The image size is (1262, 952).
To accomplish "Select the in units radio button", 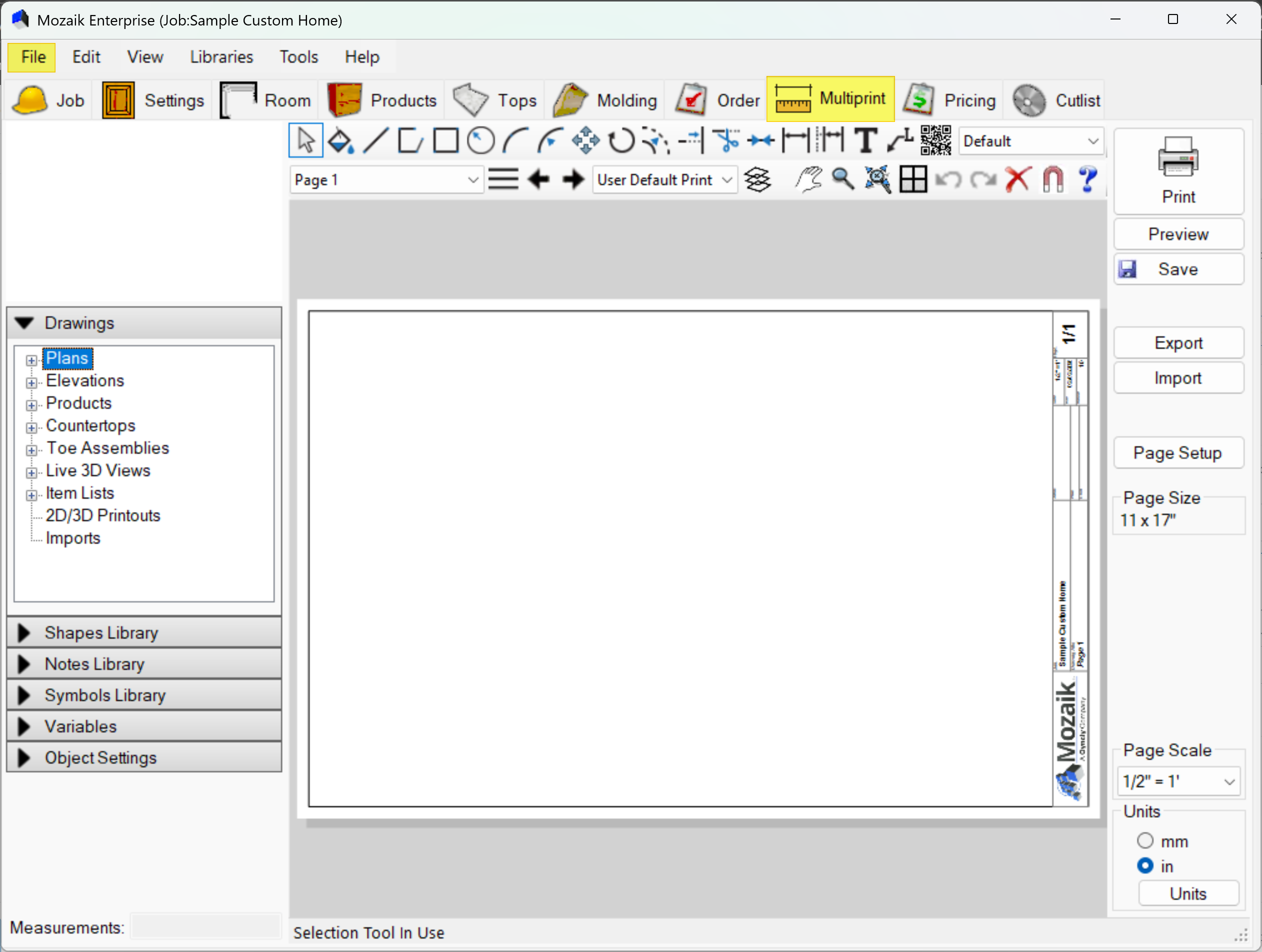I will [x=1145, y=867].
